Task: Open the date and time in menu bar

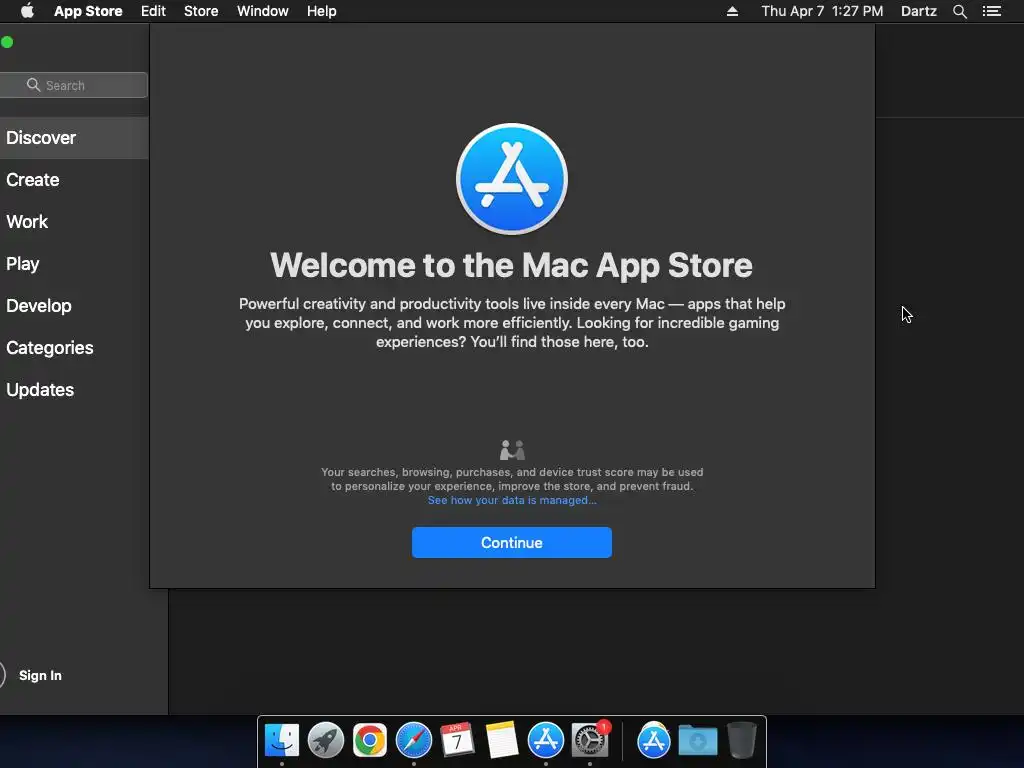Action: coord(822,11)
